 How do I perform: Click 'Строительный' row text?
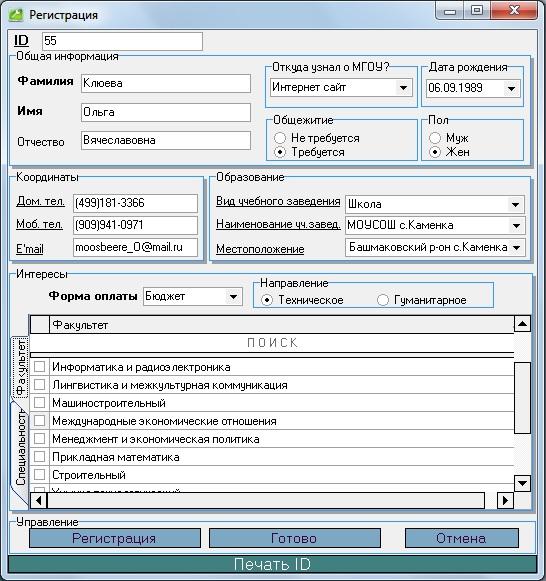point(89,475)
